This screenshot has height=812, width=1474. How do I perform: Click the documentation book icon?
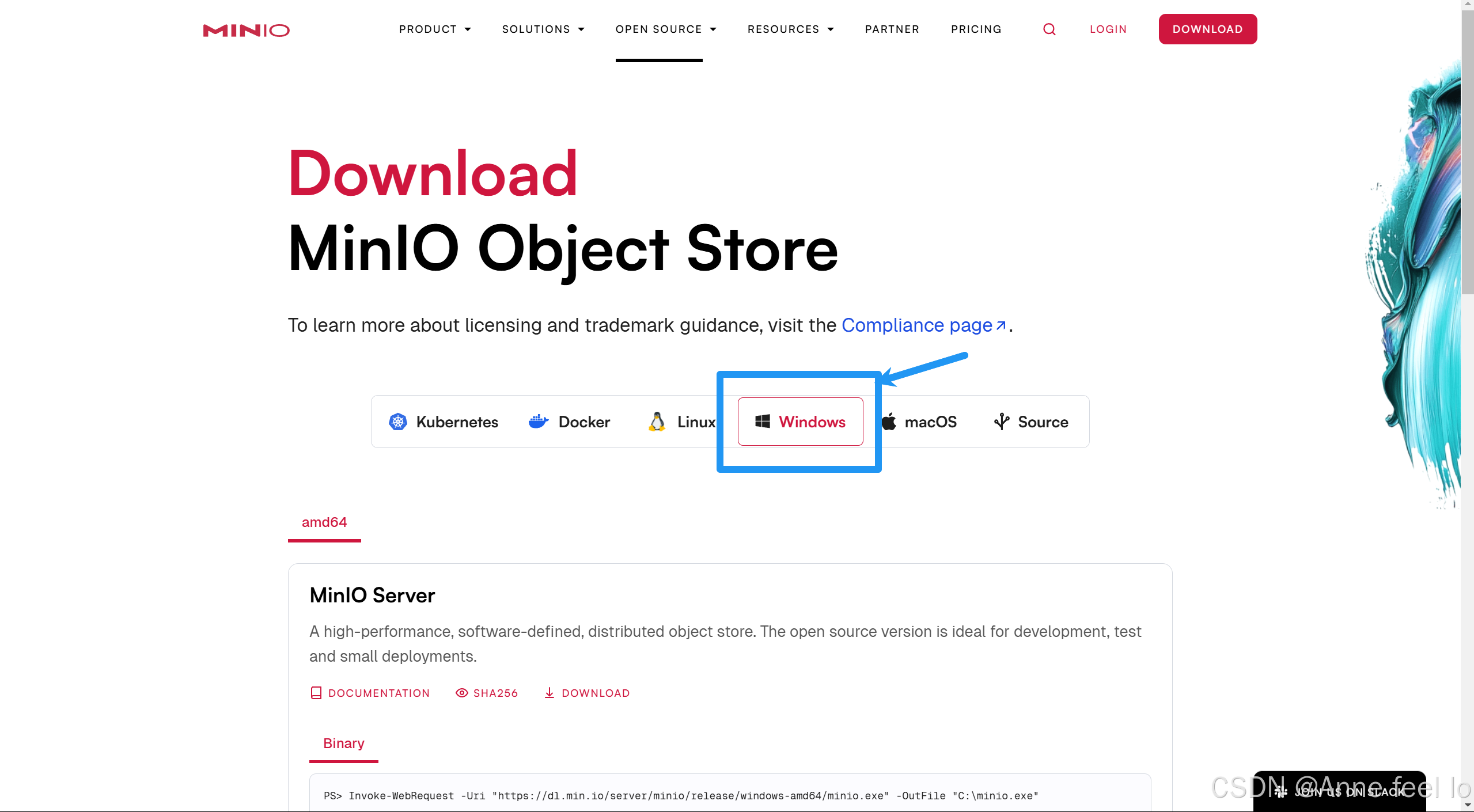pyautogui.click(x=316, y=692)
